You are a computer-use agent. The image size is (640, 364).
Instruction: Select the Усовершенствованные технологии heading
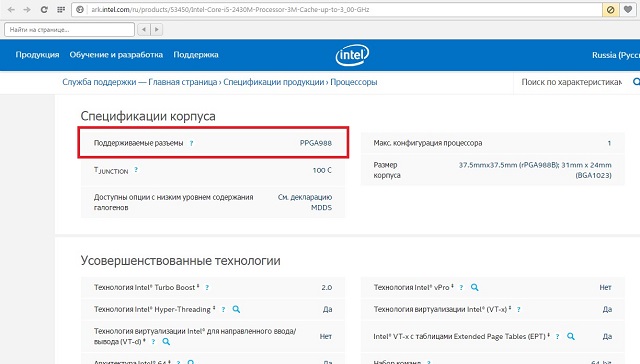180,260
